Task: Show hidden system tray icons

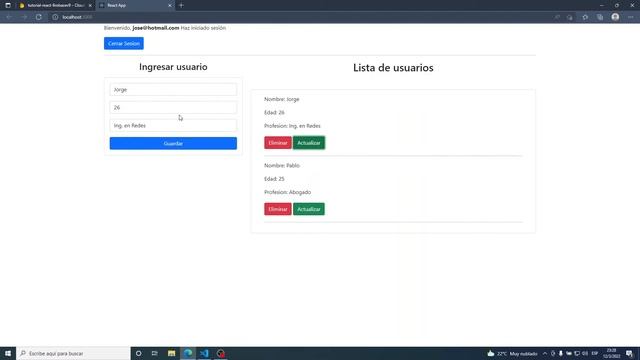Action: coord(545,353)
